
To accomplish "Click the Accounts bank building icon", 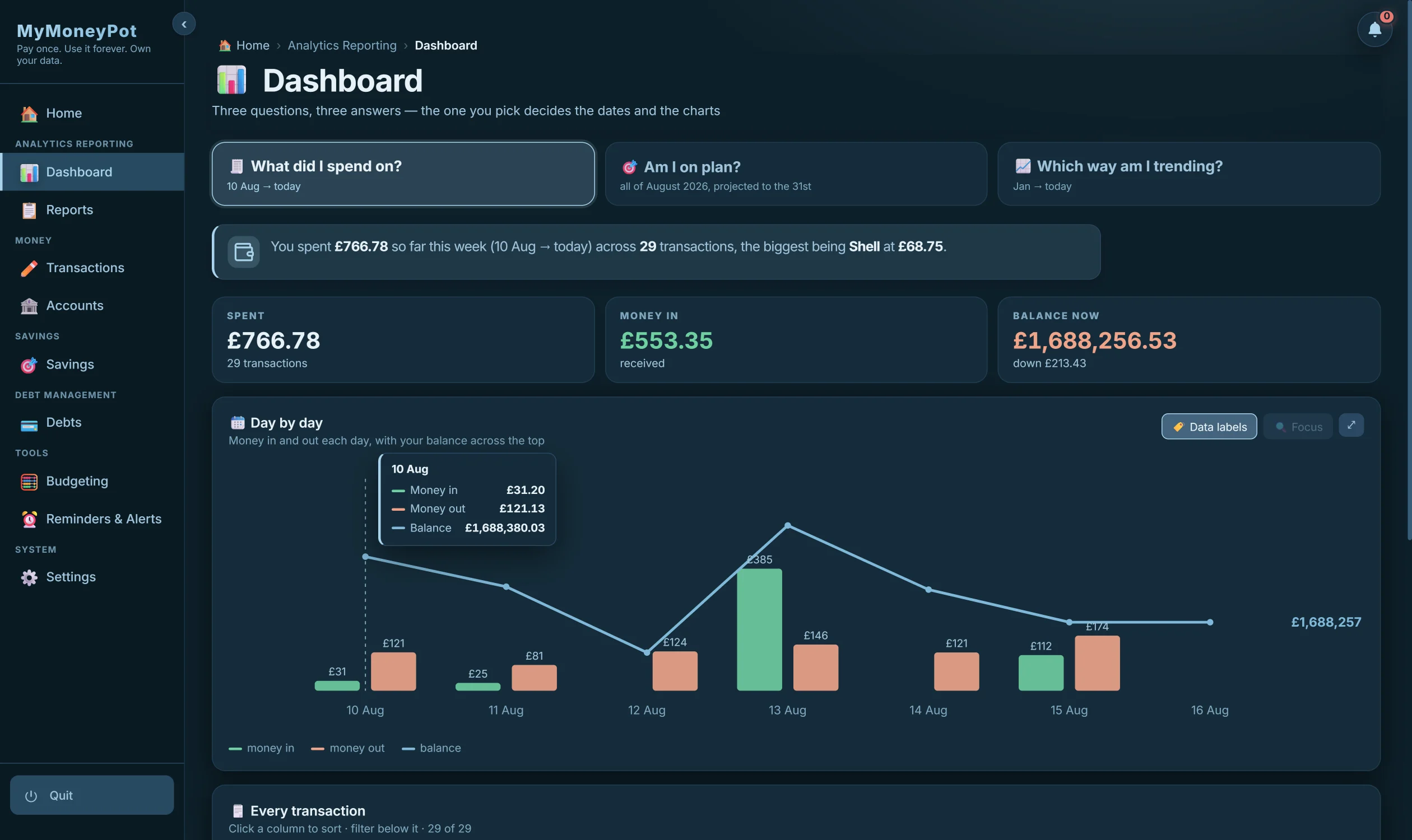I will pyautogui.click(x=29, y=306).
